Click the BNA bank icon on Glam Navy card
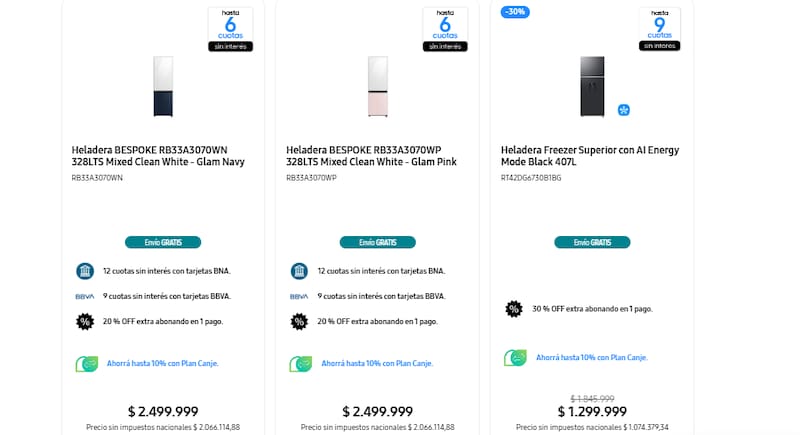This screenshot has height=435, width=800. [84, 271]
